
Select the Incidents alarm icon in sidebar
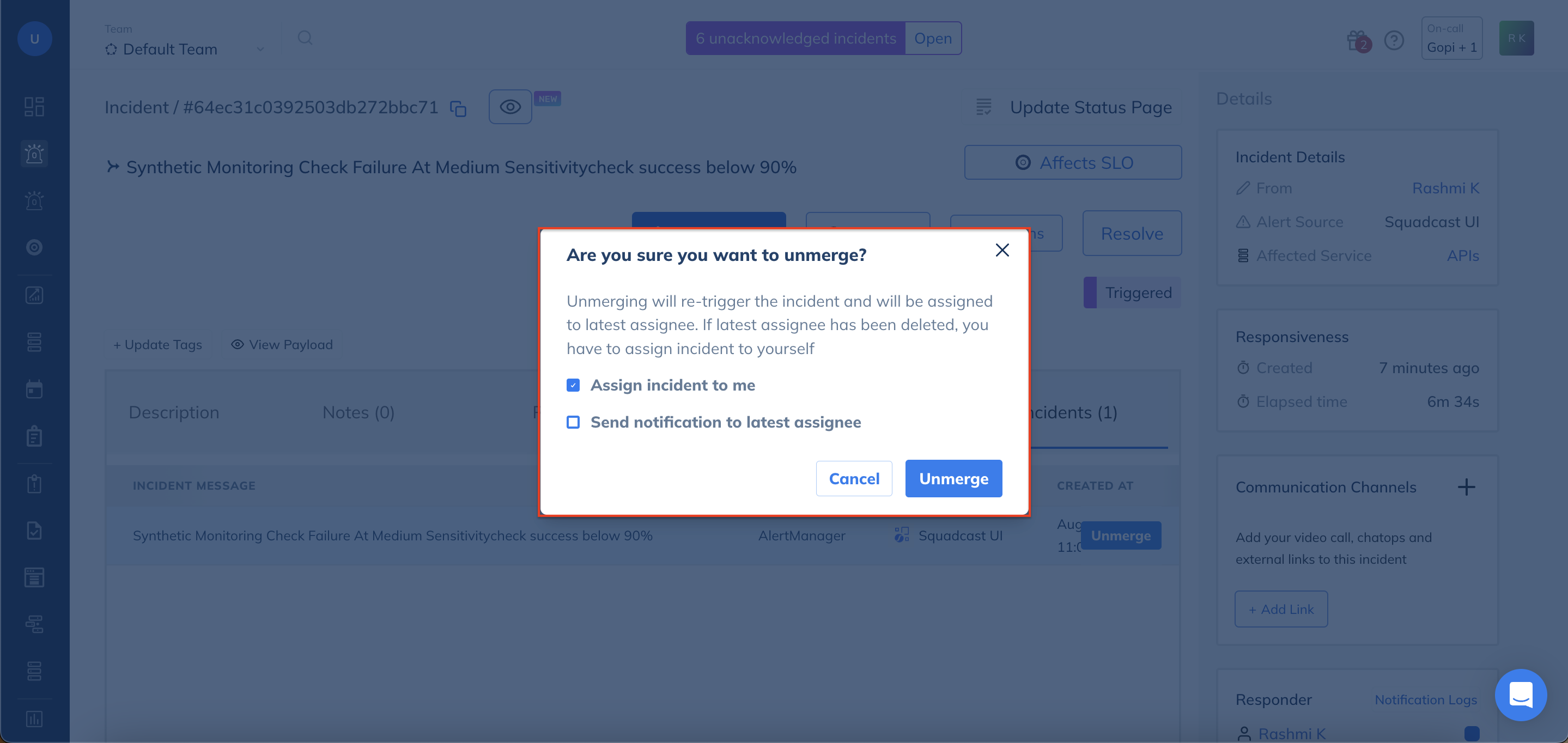pos(34,154)
